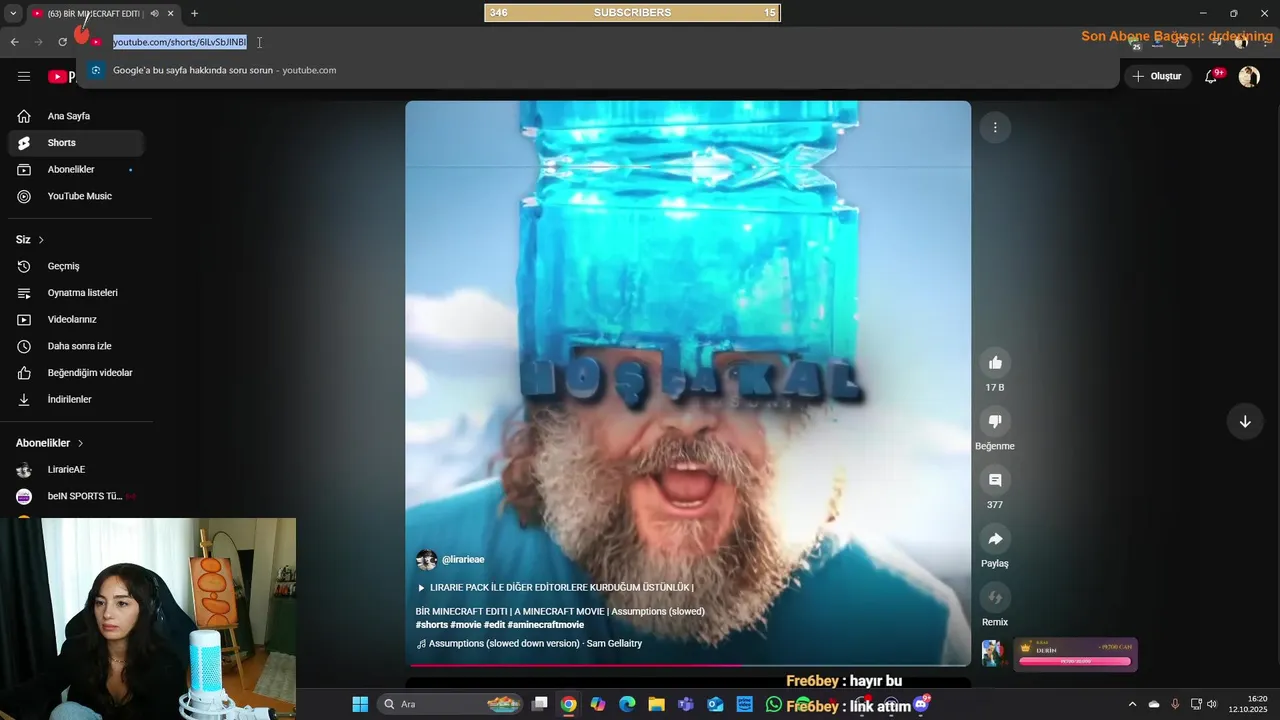Open the comments showing 377
Image resolution: width=1280 pixels, height=720 pixels.
point(995,481)
